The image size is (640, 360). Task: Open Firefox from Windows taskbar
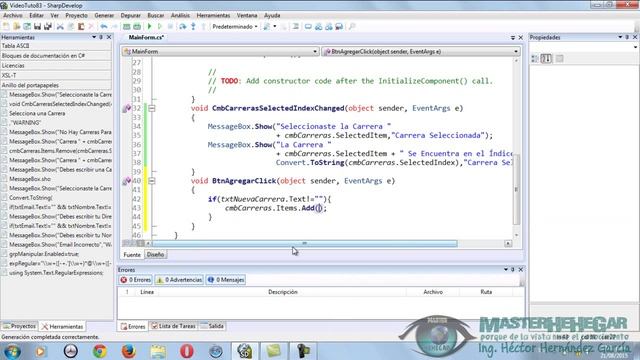pos(129,351)
